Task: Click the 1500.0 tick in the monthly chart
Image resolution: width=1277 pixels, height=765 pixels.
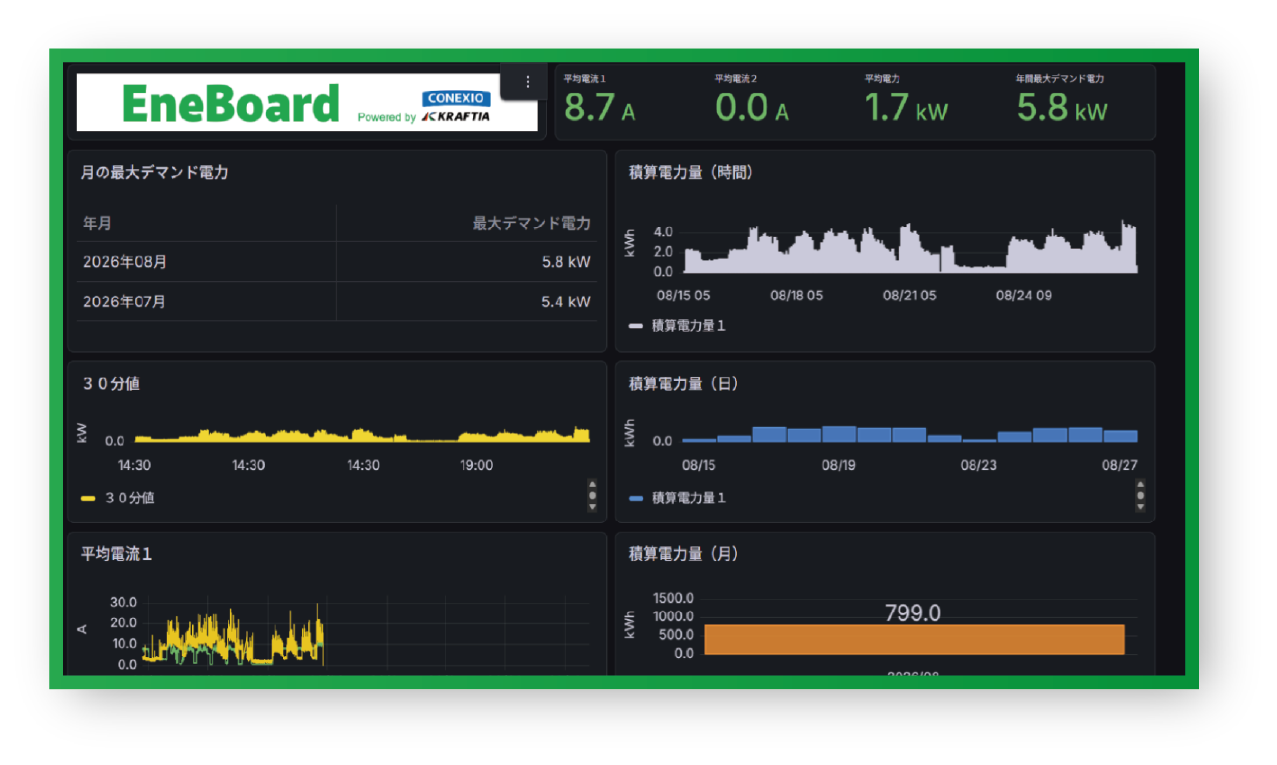Action: click(673, 598)
